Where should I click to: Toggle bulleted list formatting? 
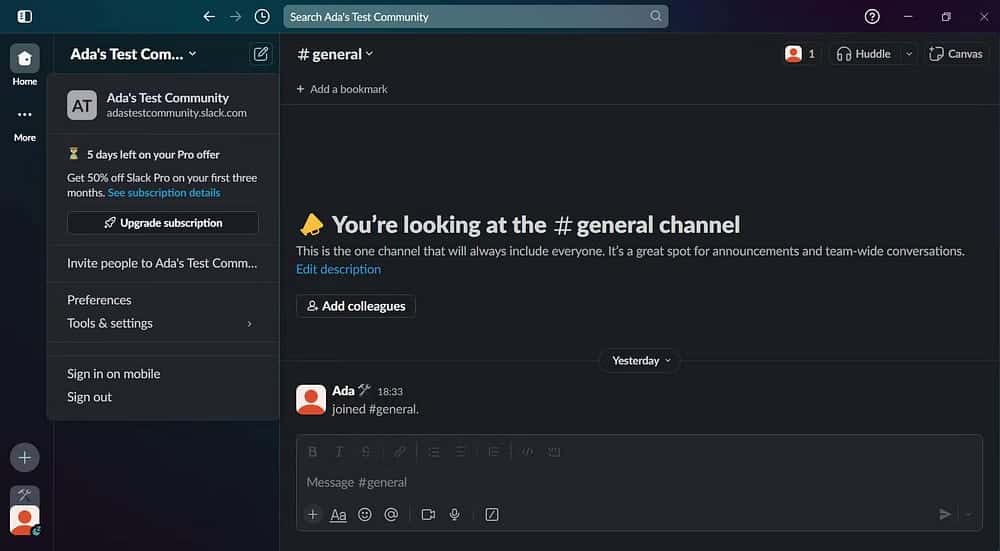pyautogui.click(x=460, y=452)
